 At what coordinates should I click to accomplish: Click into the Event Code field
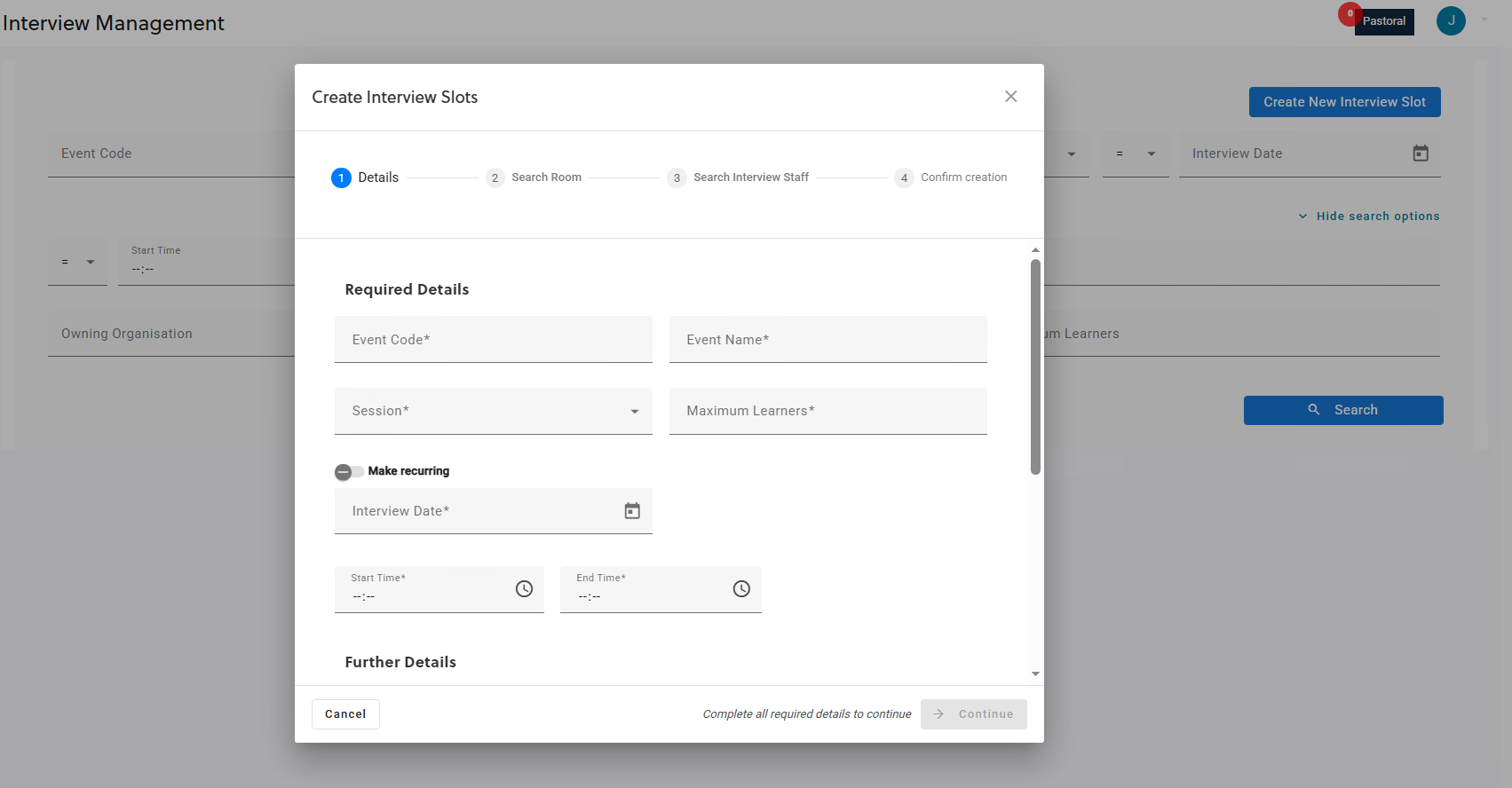[x=493, y=340]
